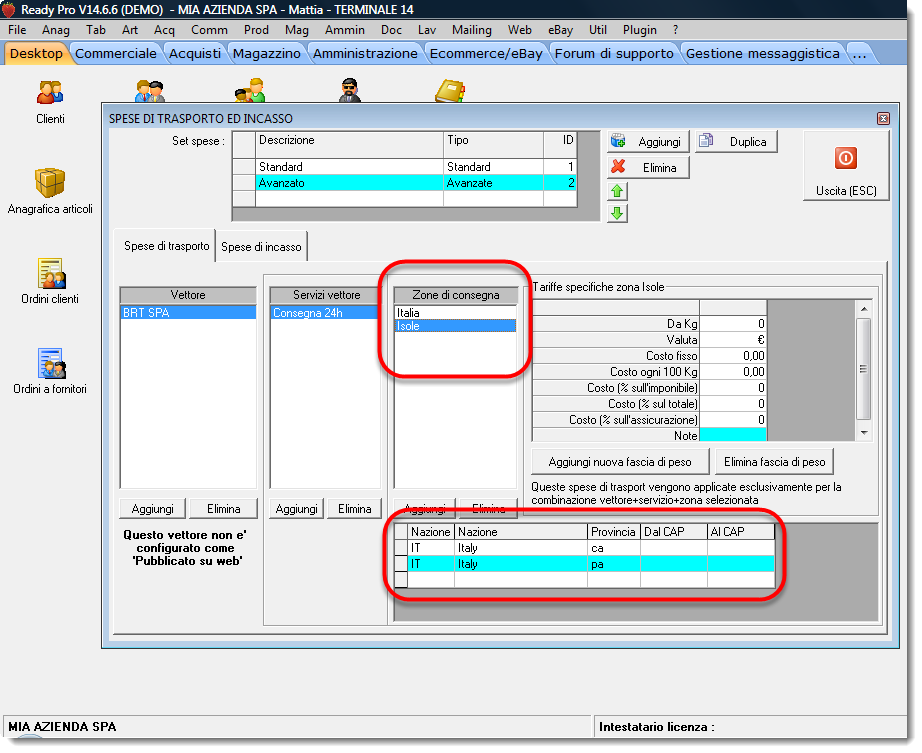Switch to the Commerciale tab

coord(116,53)
